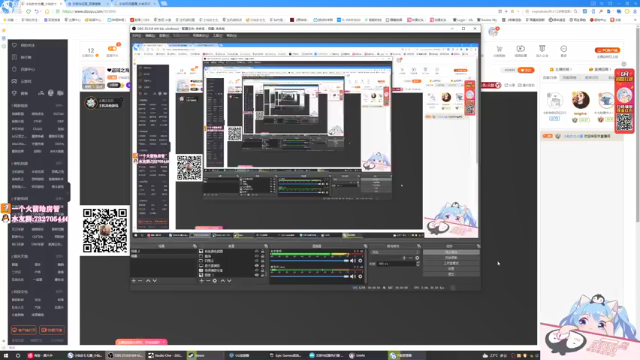
Task: Open the File menu in OBS
Action: (136, 36)
